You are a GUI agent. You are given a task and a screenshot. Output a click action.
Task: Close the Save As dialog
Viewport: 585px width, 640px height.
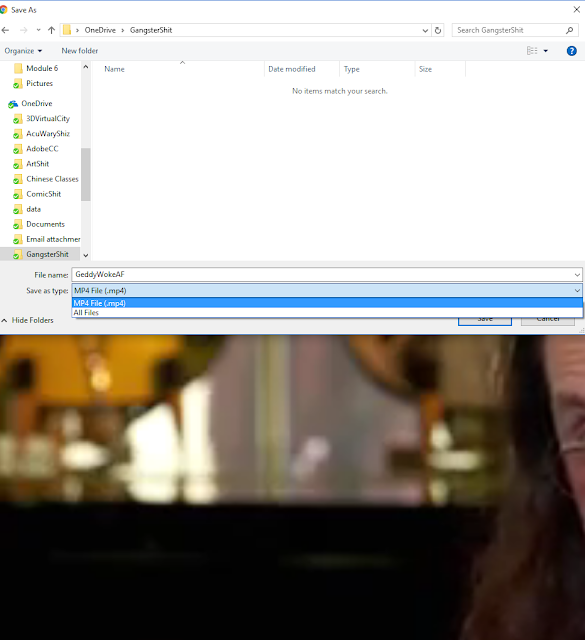(x=576, y=9)
